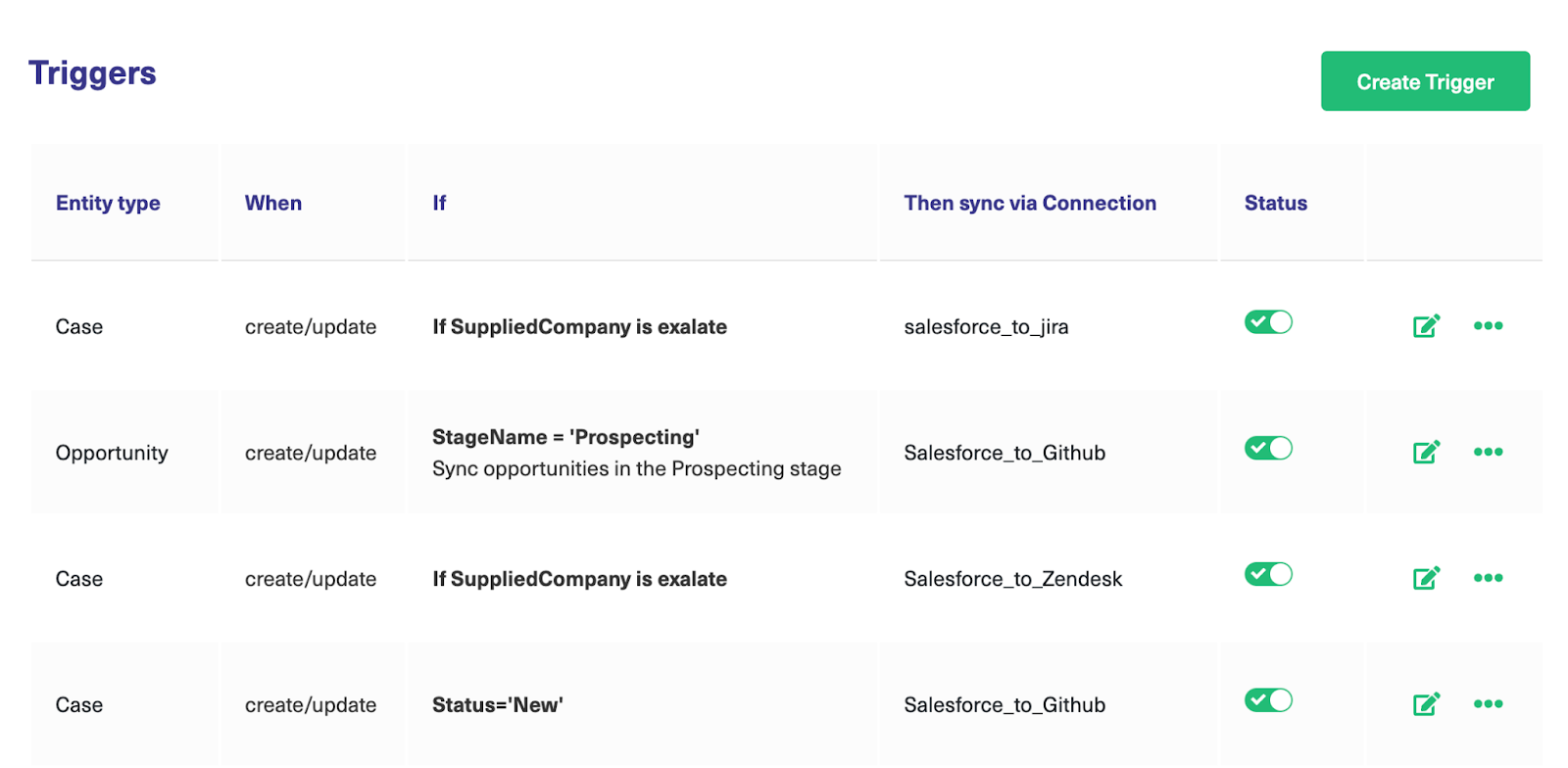
Task: Click the salesforce_to_jira connection name
Action: 986,327
